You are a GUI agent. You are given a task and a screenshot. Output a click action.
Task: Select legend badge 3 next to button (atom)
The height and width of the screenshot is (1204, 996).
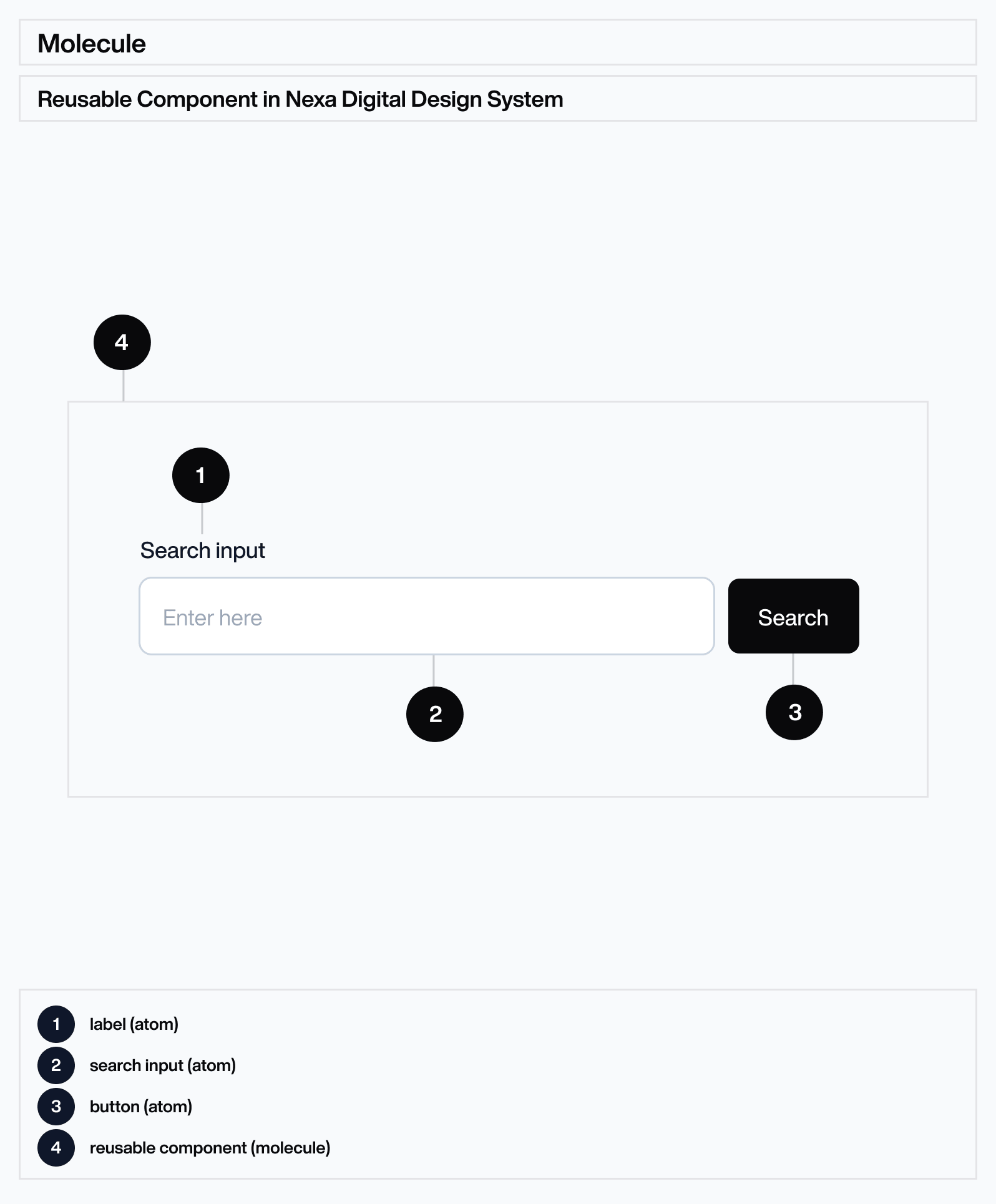(56, 1106)
